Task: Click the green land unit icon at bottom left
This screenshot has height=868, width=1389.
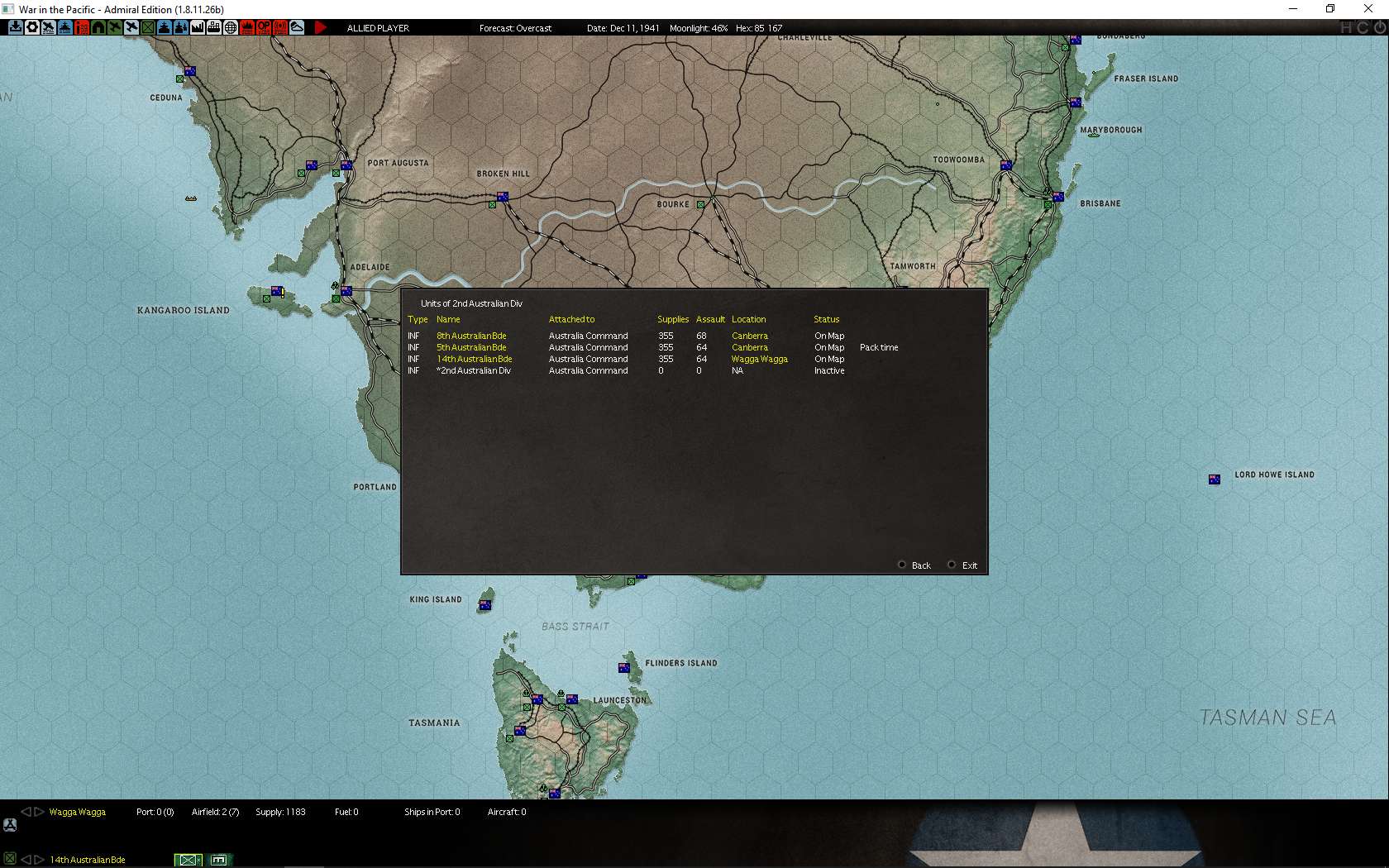Action: pyautogui.click(x=10, y=859)
